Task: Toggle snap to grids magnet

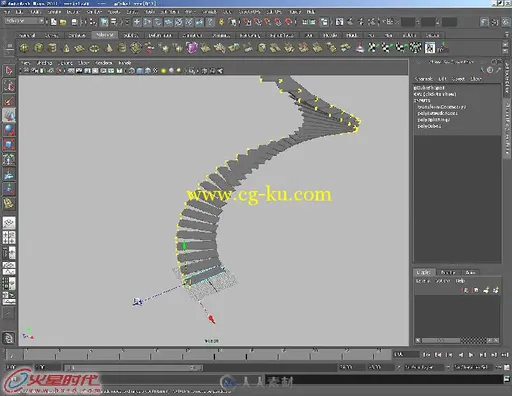Action: click(x=247, y=22)
